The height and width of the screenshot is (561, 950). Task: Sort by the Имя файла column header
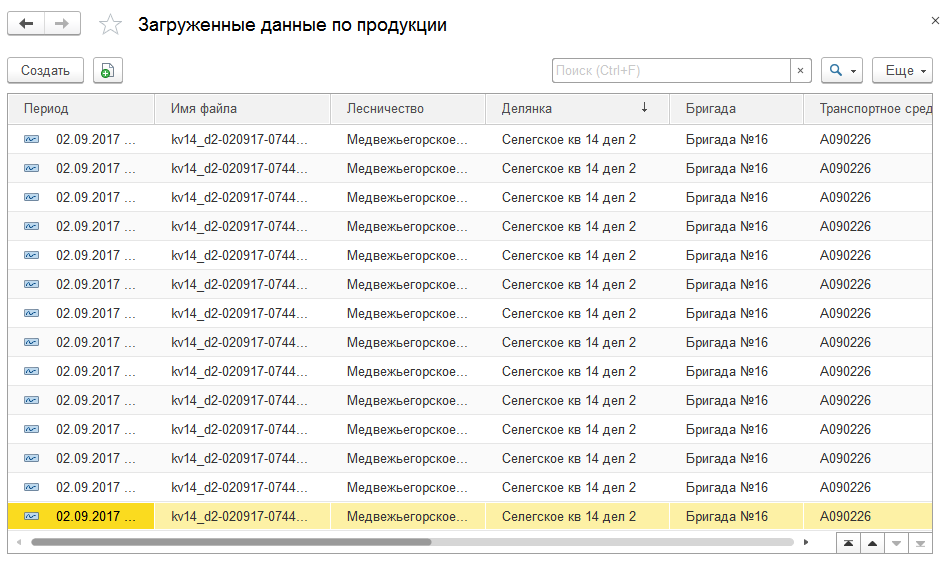click(x=242, y=109)
